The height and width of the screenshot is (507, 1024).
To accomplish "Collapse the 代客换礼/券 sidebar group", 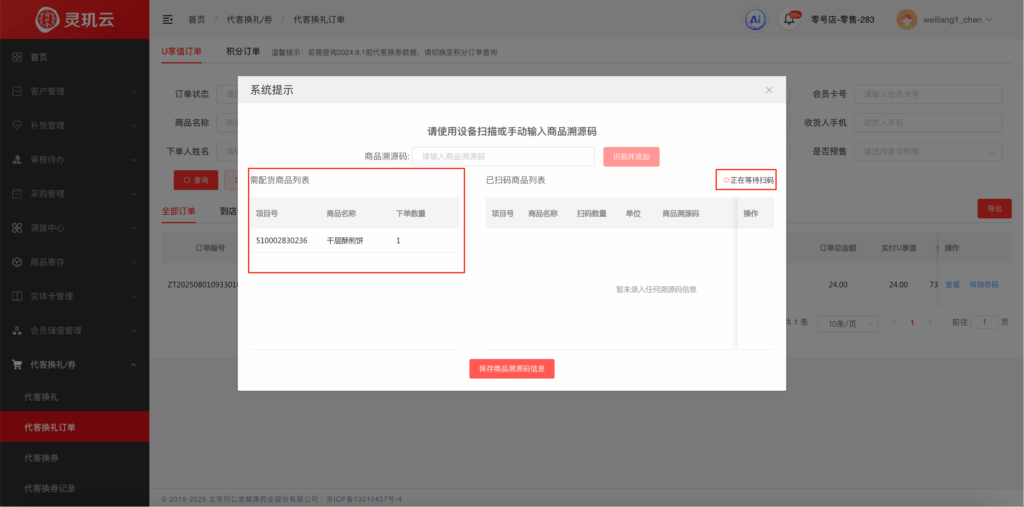I will click(133, 364).
